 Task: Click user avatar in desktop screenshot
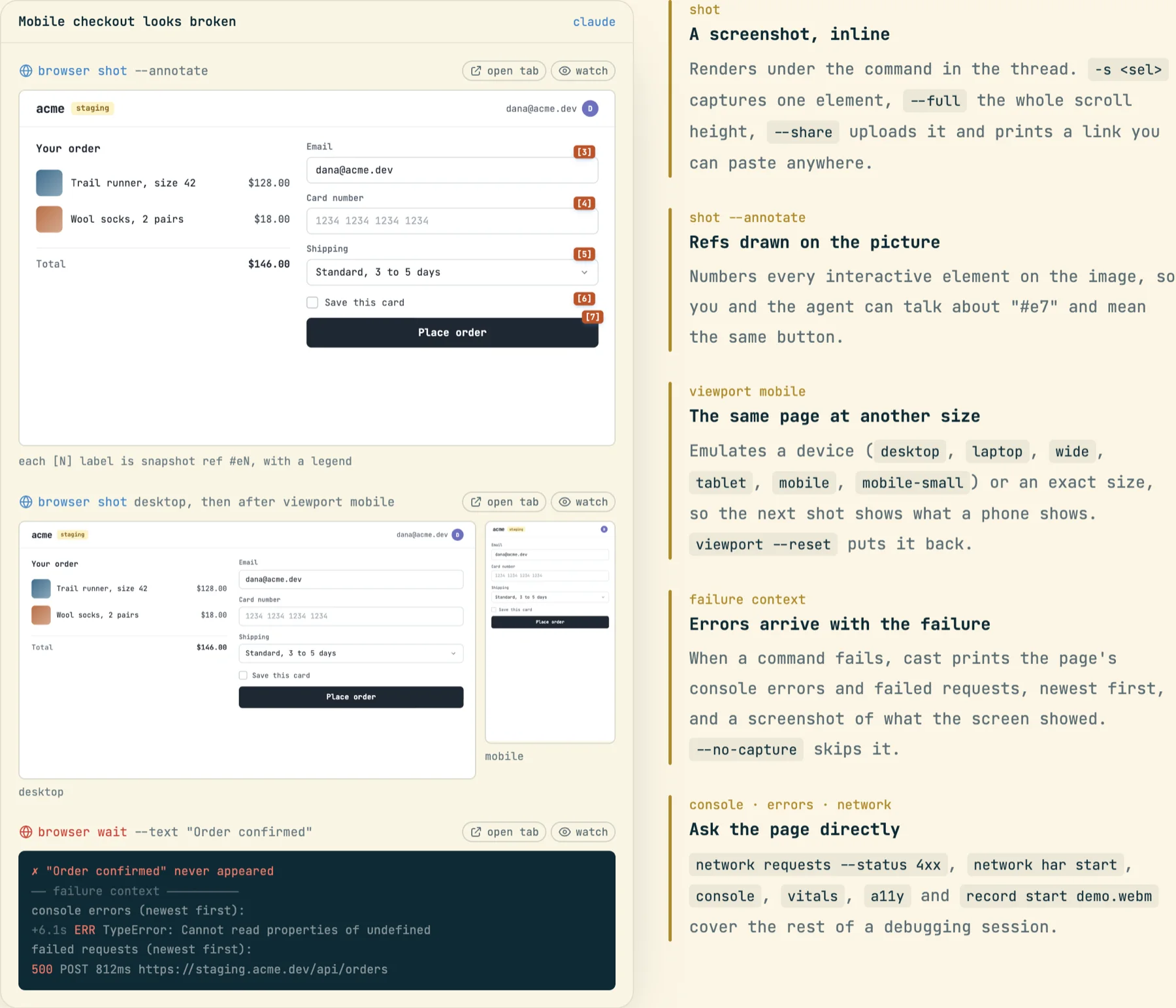tap(458, 534)
